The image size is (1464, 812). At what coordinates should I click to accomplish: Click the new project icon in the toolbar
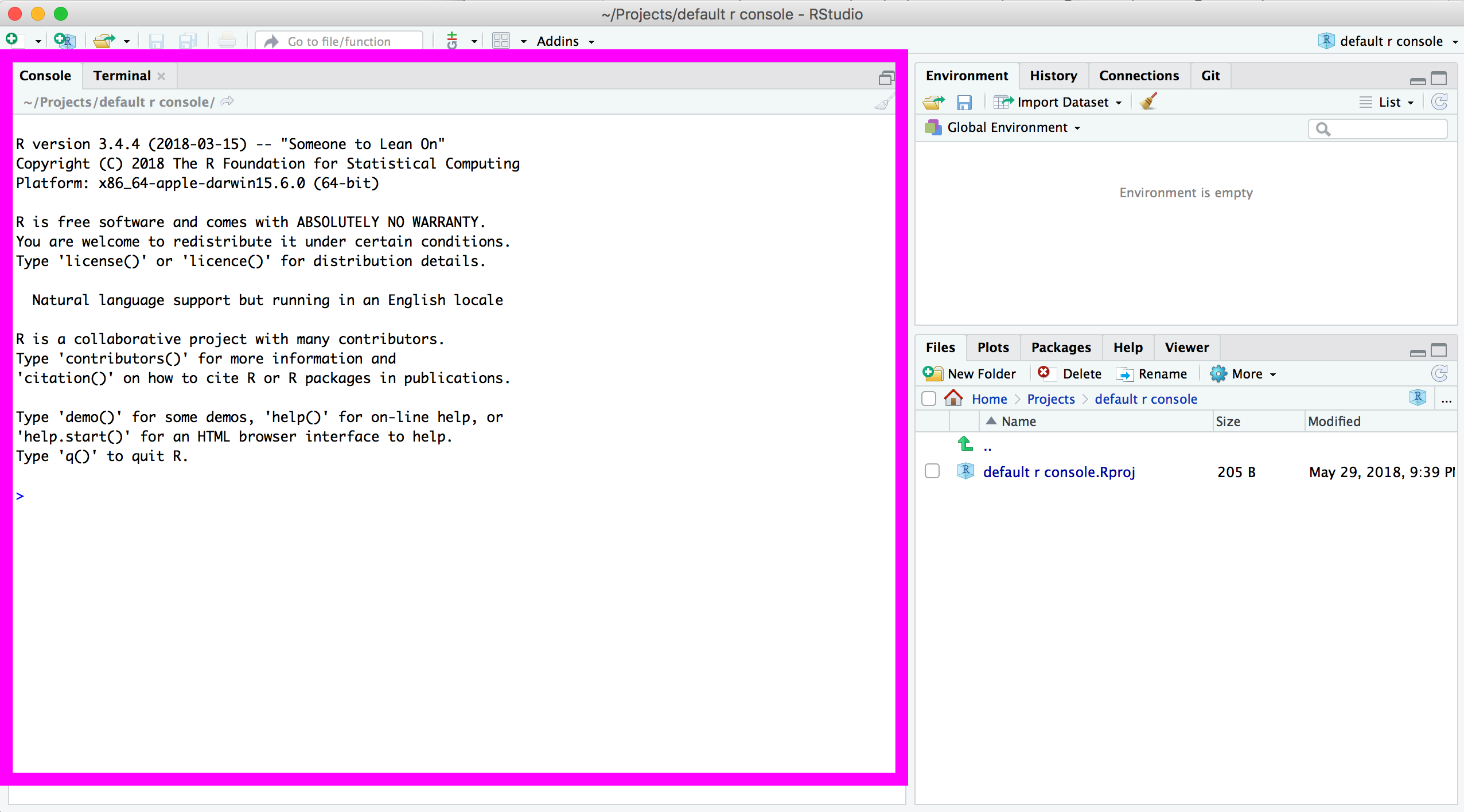pos(65,41)
